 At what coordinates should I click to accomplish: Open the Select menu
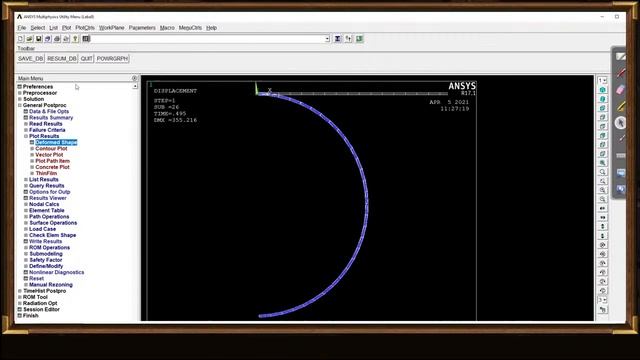pos(38,28)
